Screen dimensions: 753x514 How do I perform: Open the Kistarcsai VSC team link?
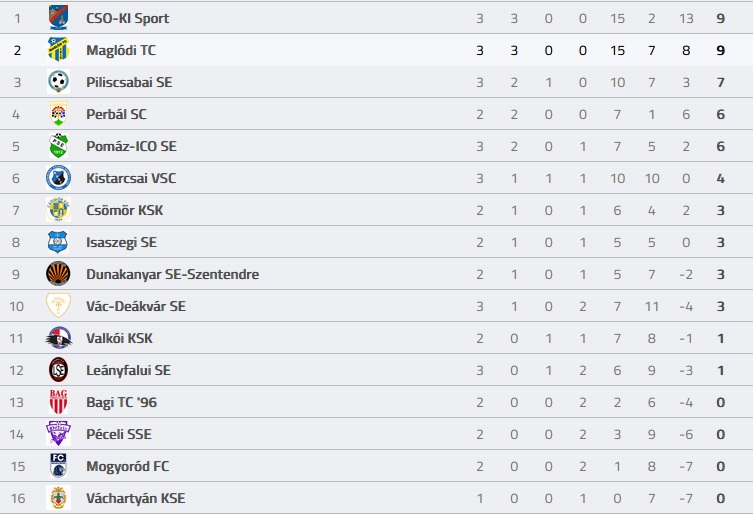[131, 178]
